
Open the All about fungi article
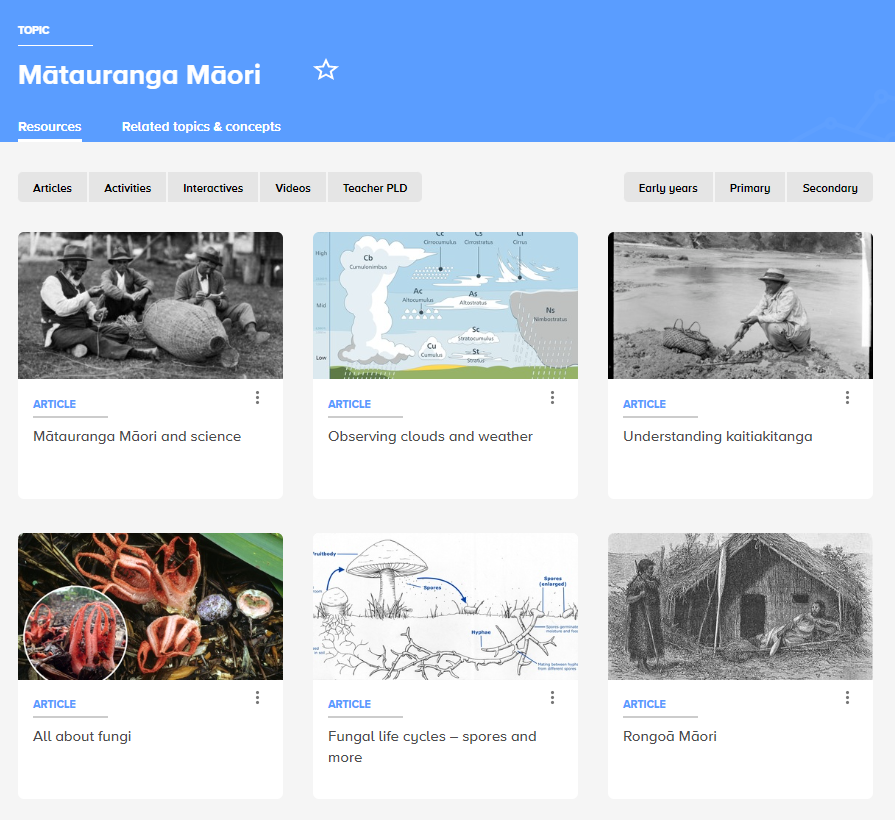[x=82, y=736]
